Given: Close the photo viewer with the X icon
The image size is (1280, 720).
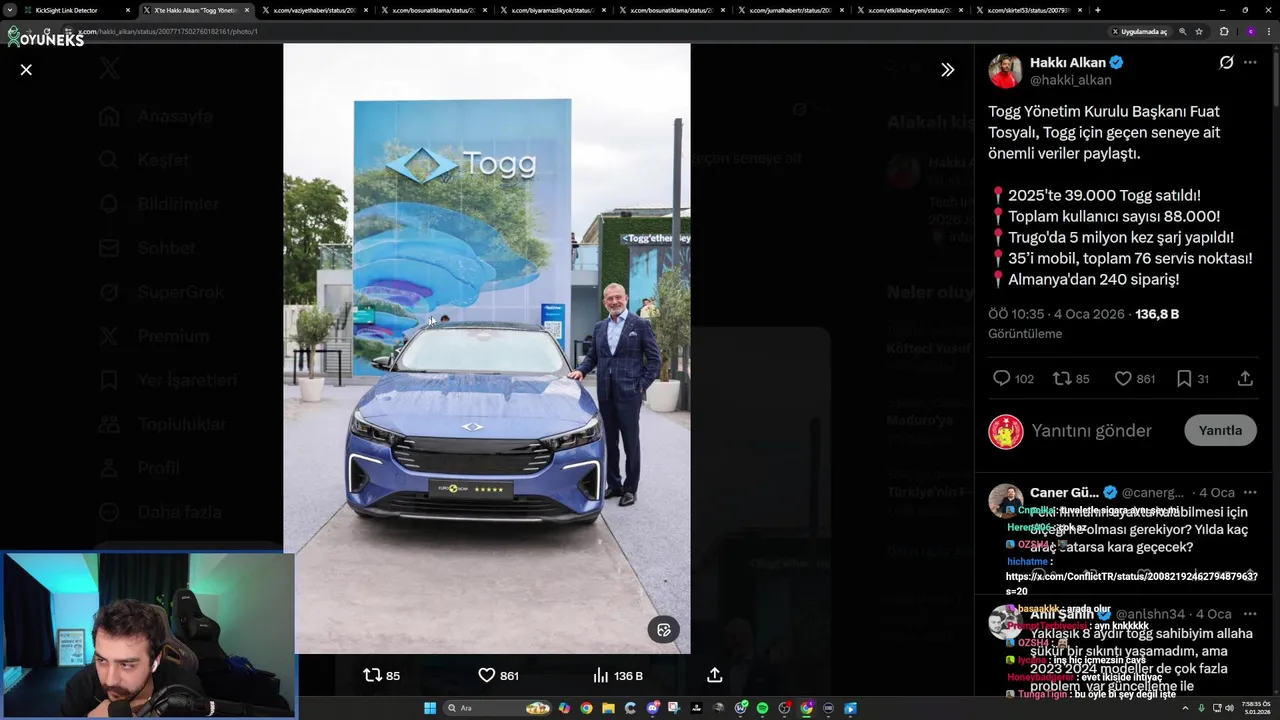Looking at the screenshot, I should (26, 70).
